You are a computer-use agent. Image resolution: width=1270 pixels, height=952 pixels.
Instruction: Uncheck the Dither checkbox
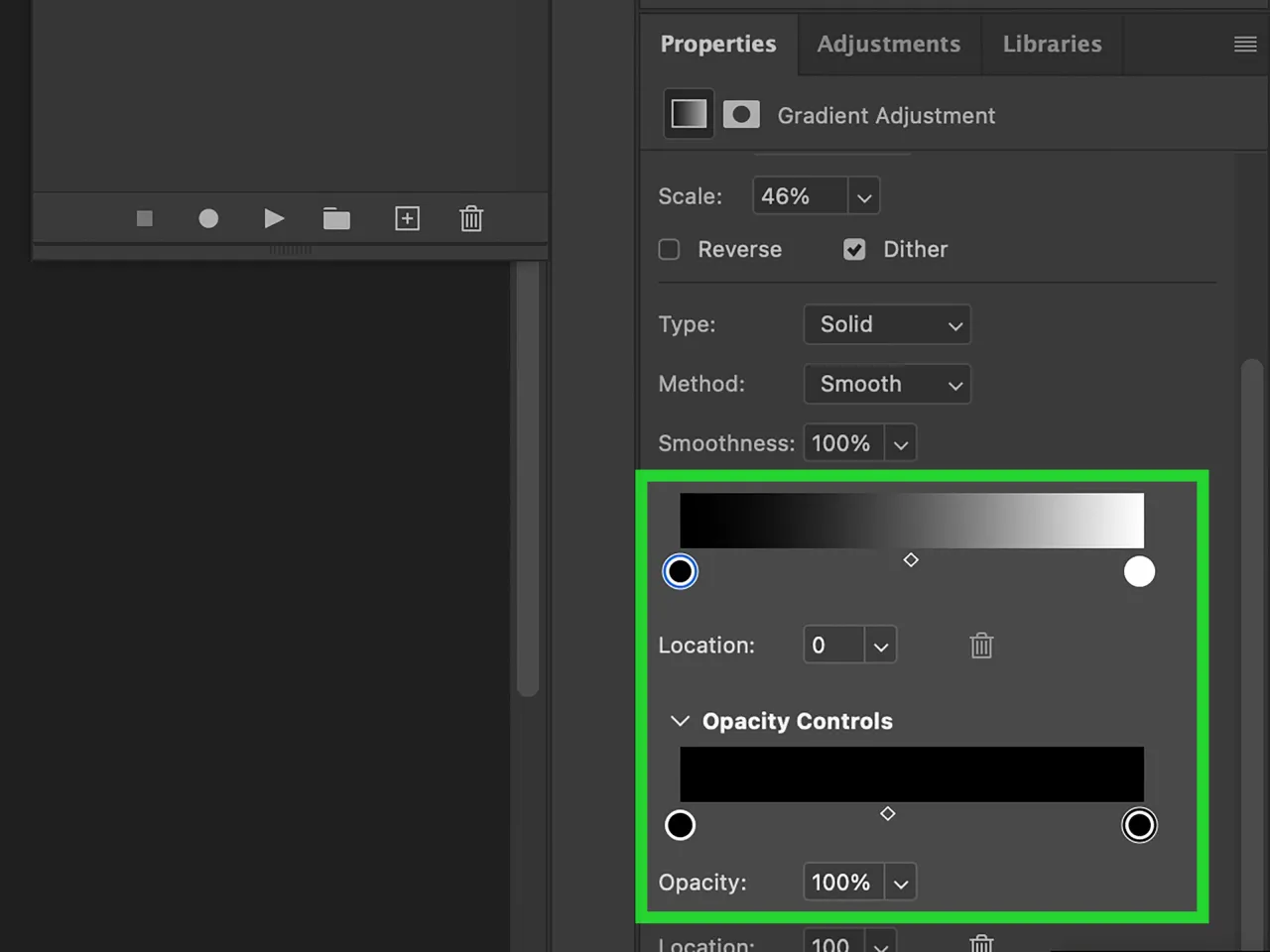[854, 249]
